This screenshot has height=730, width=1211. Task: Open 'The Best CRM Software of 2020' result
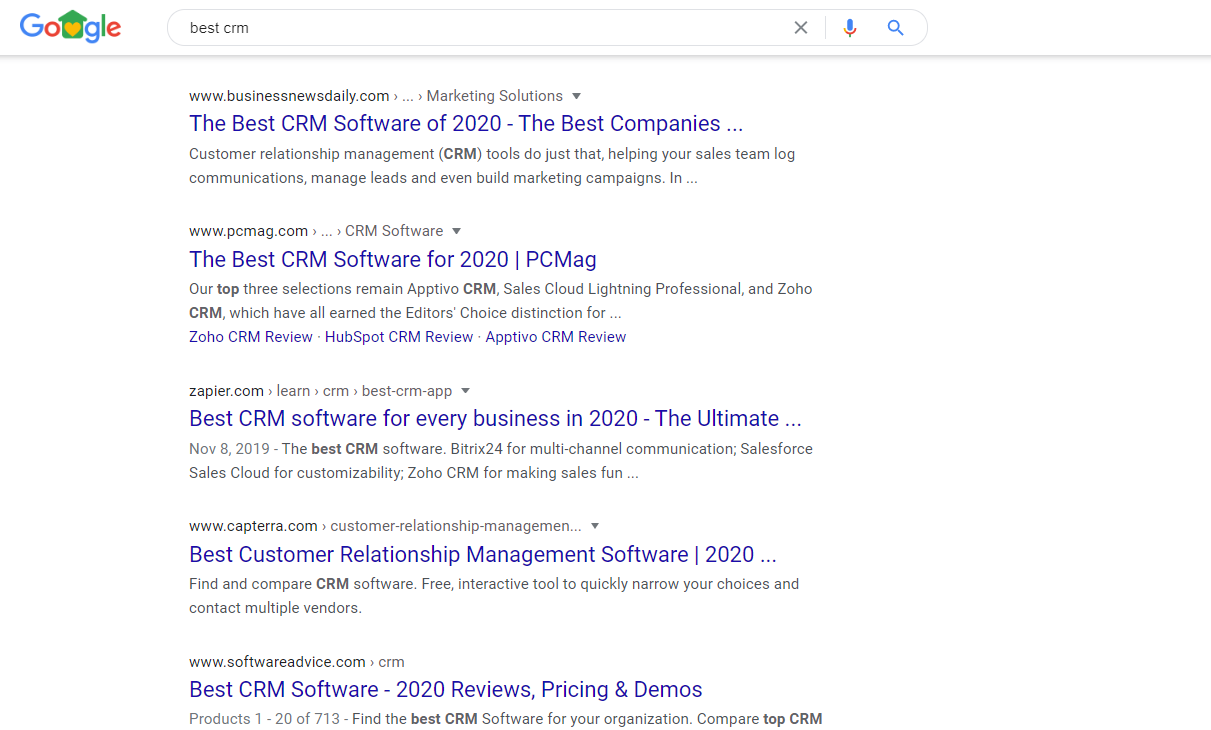[x=465, y=124]
